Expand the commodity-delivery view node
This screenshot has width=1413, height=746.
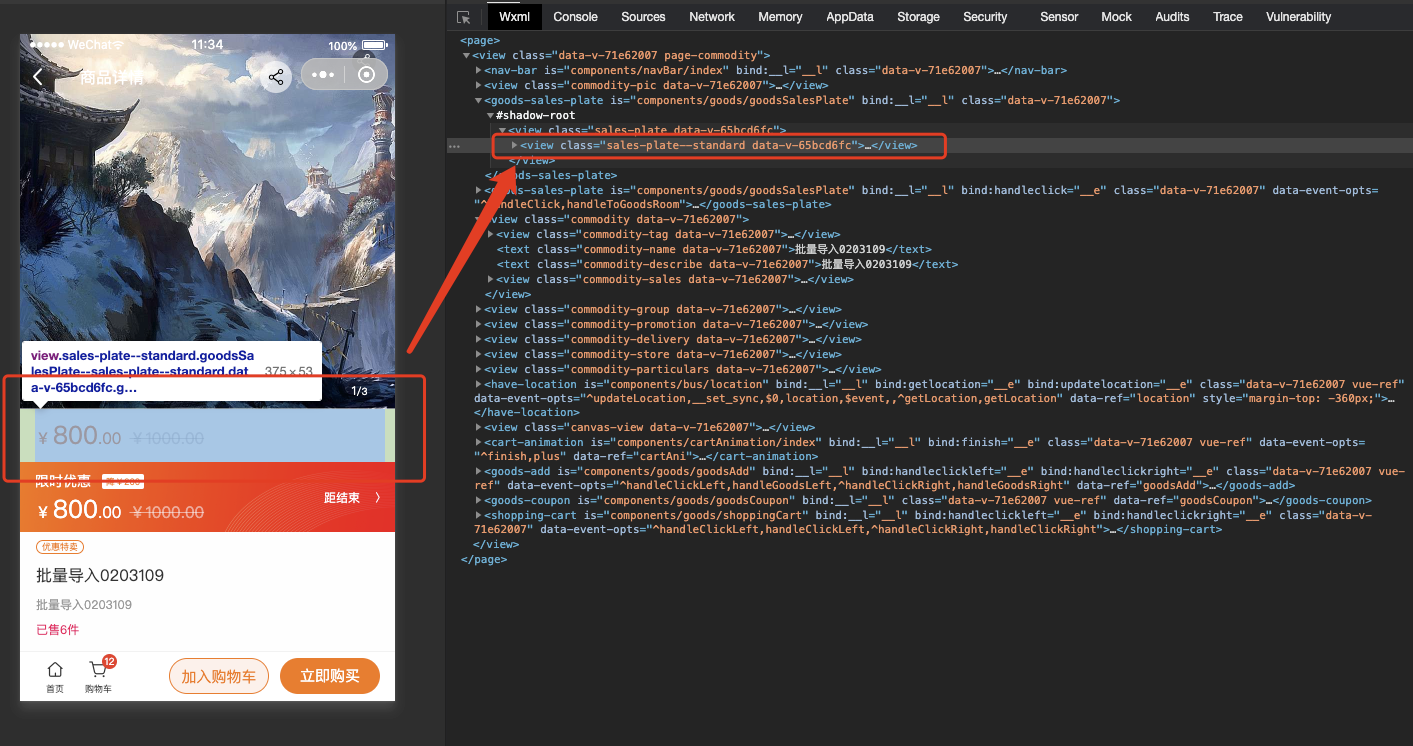[478, 340]
